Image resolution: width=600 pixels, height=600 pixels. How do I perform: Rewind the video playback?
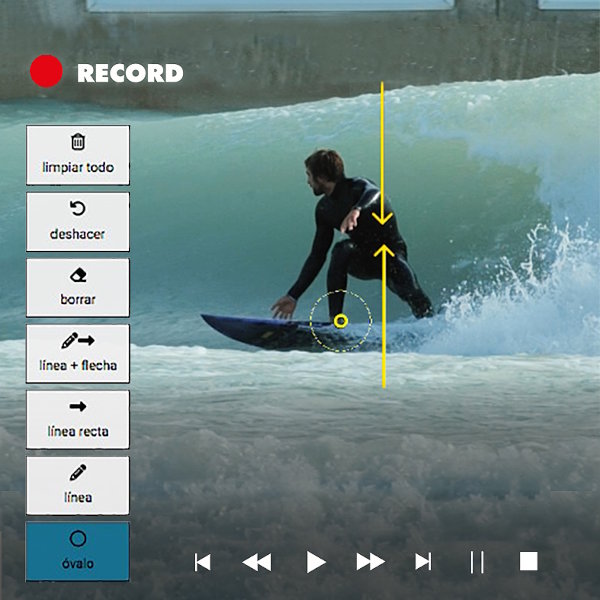coord(257,562)
